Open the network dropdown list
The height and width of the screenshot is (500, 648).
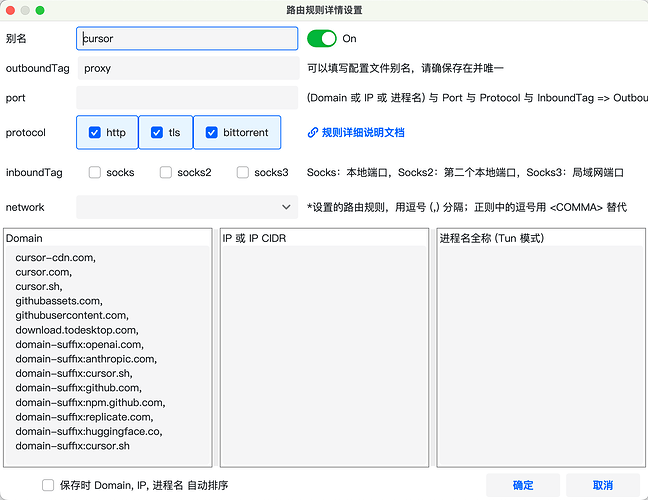point(187,207)
